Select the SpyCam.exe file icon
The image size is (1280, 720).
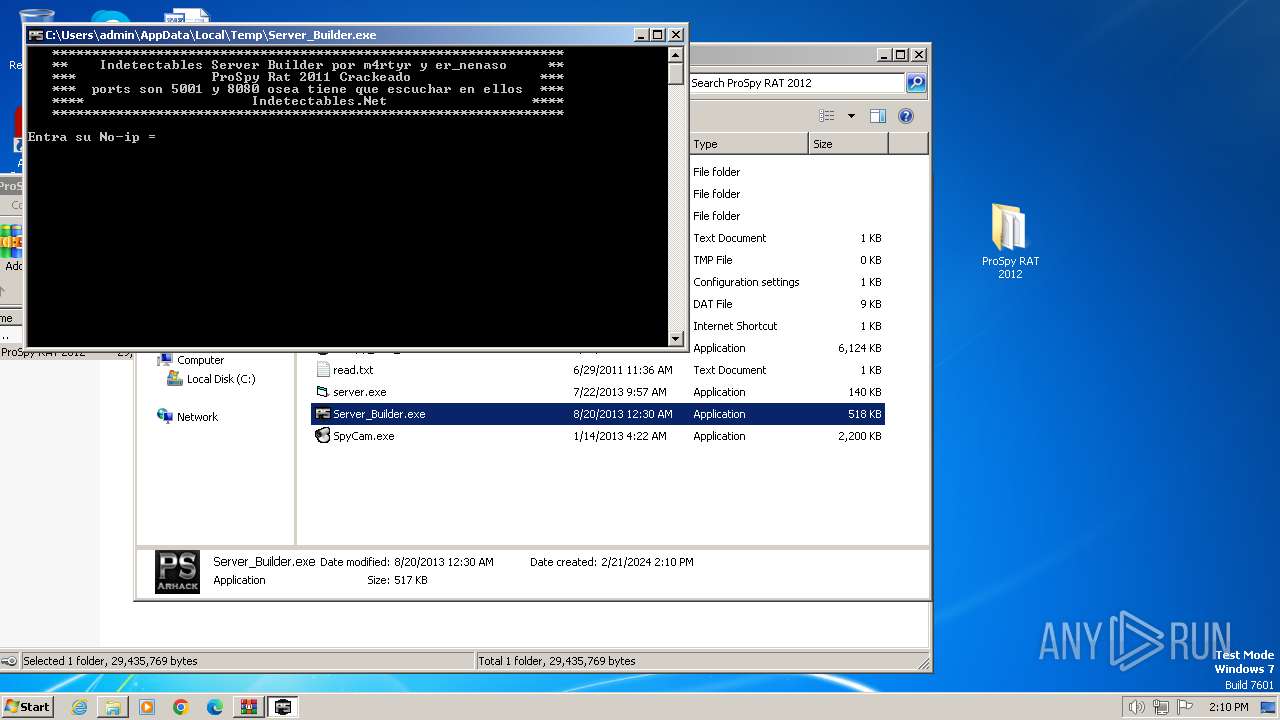click(322, 436)
